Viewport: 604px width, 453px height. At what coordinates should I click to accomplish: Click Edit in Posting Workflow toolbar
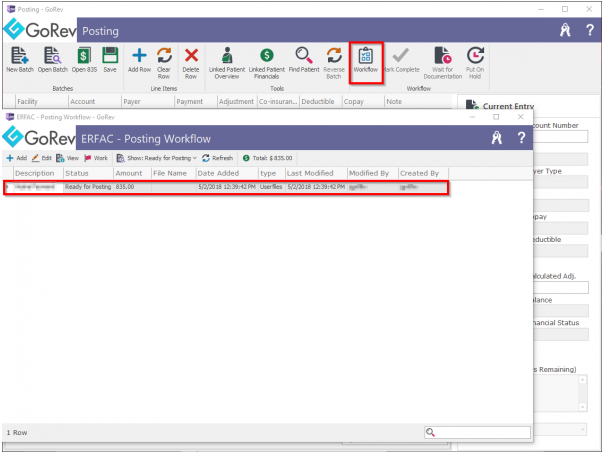(x=41, y=158)
